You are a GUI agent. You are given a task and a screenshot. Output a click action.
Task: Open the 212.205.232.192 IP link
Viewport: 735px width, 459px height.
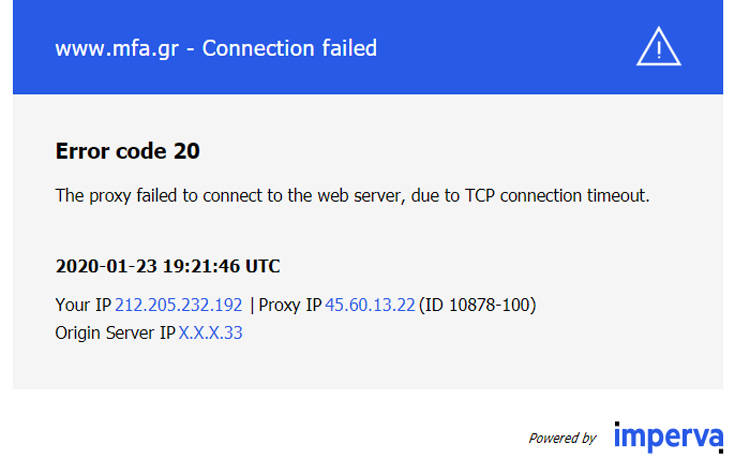point(178,305)
